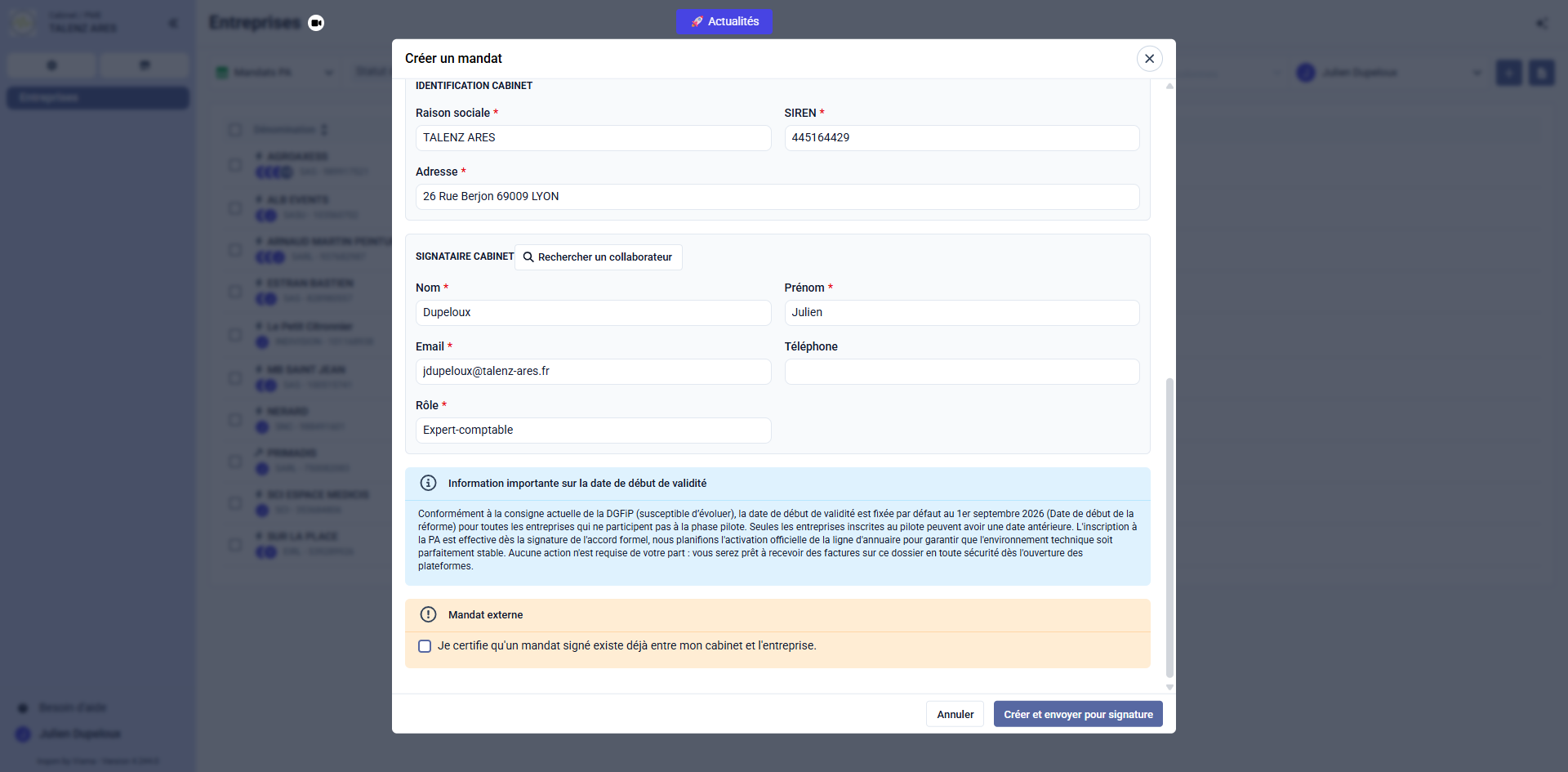Click the video camera icon beside Entreprises
Screen dimensions: 1568x772
[316, 23]
